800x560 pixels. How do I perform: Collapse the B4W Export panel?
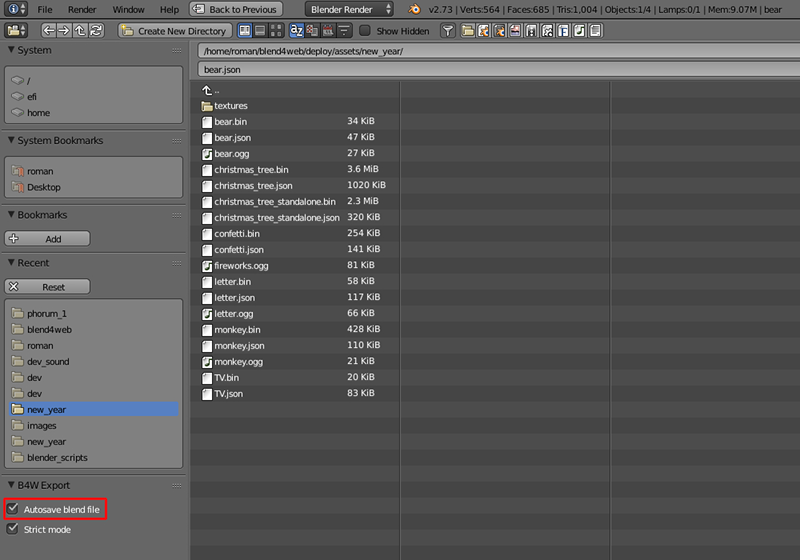coord(11,485)
